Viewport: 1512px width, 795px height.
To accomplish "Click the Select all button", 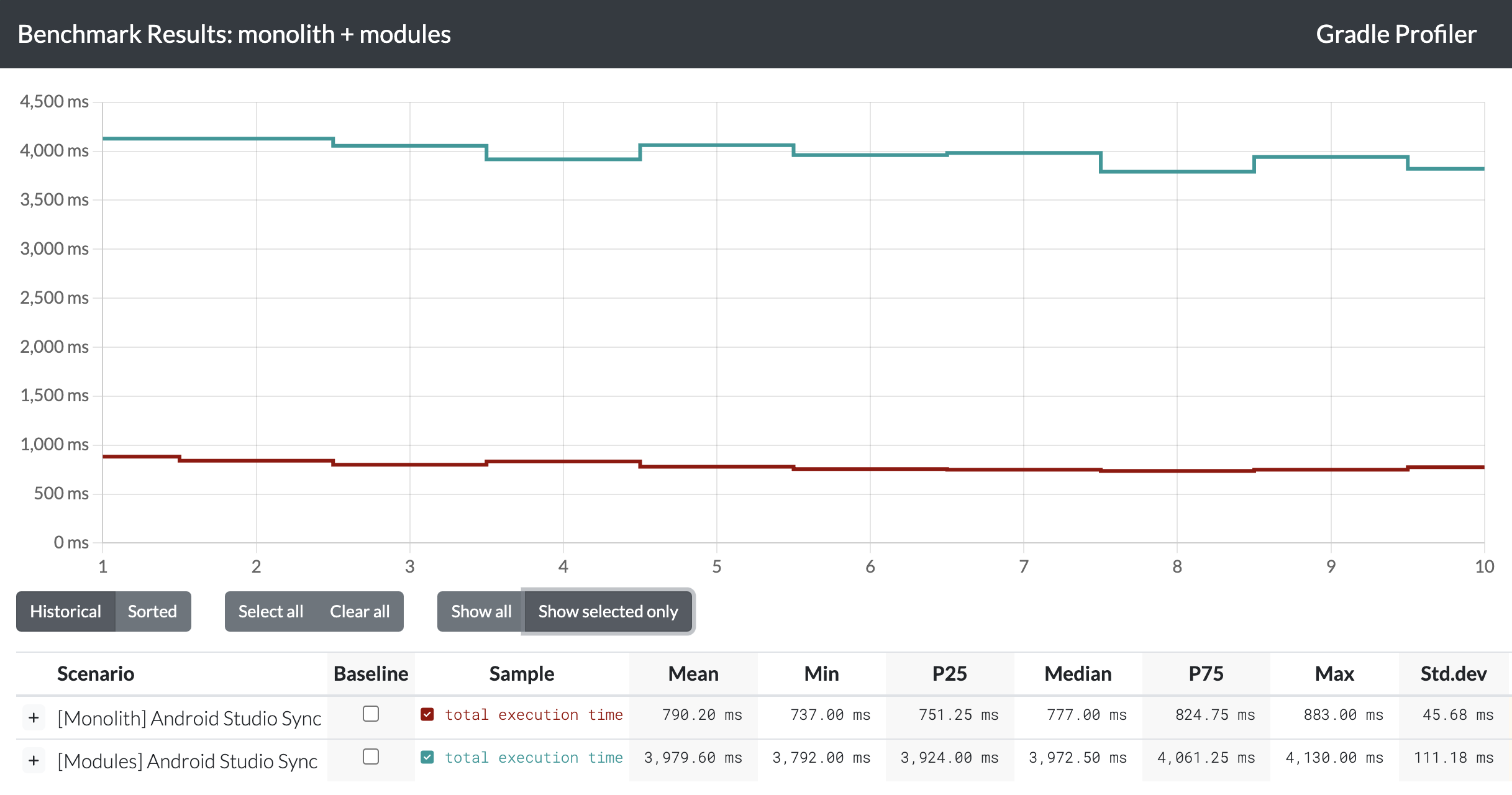I will (x=270, y=611).
